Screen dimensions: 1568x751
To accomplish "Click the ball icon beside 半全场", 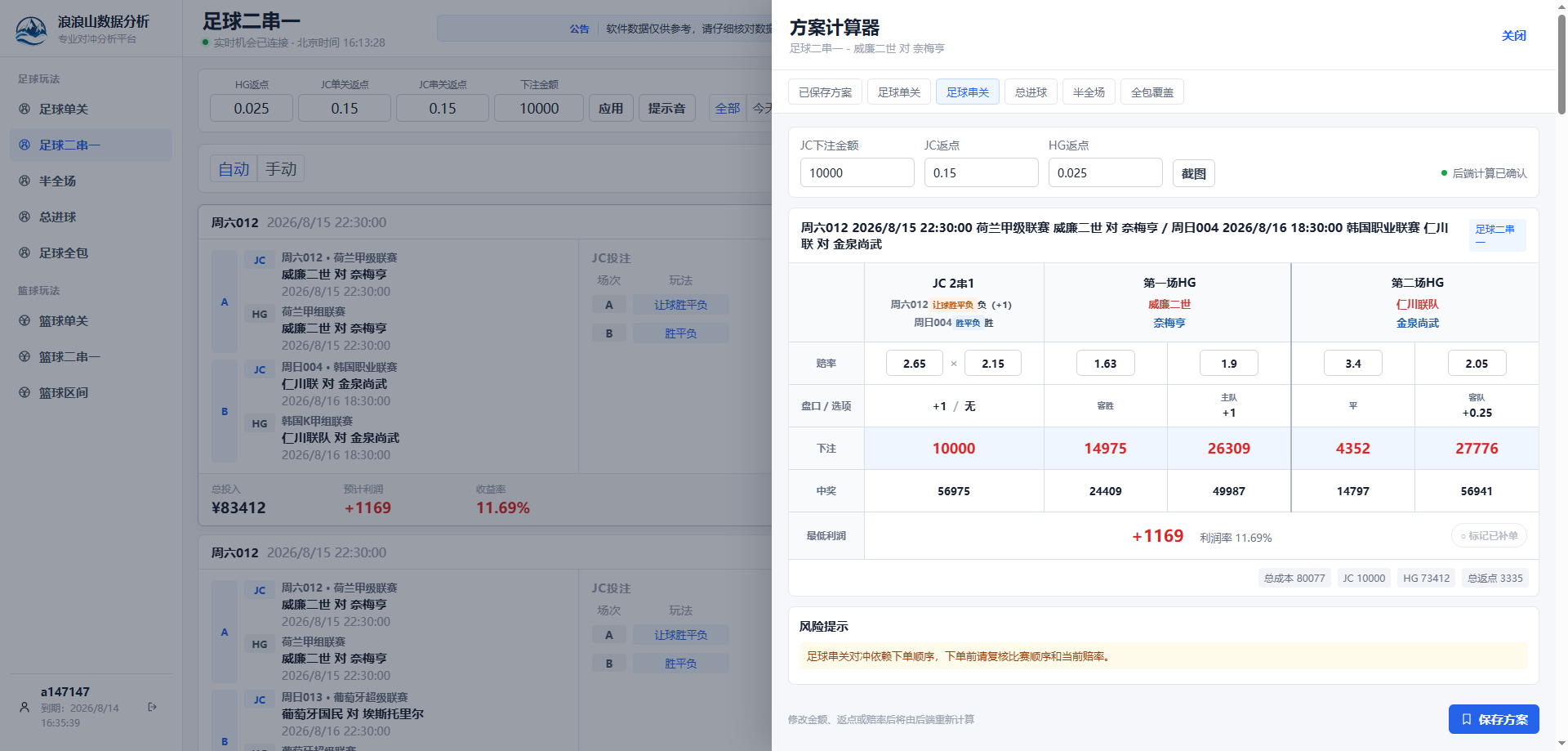I will coord(24,181).
